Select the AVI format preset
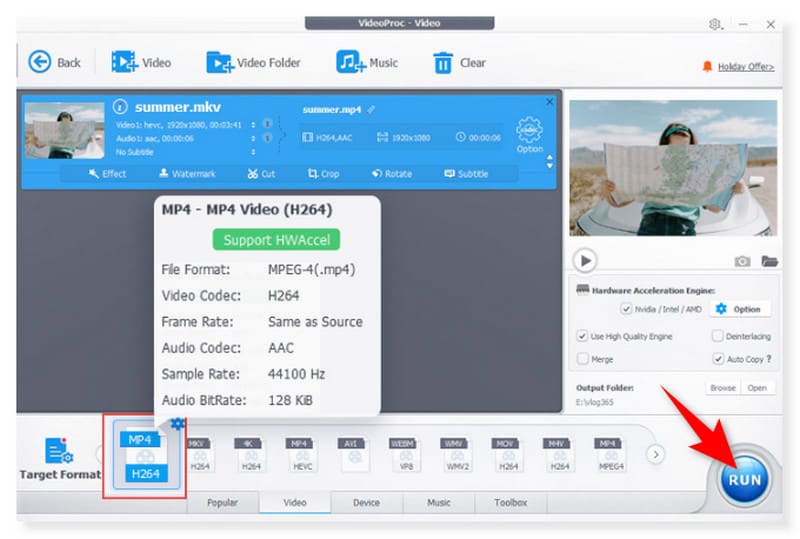The height and width of the screenshot is (539, 800). tap(354, 454)
